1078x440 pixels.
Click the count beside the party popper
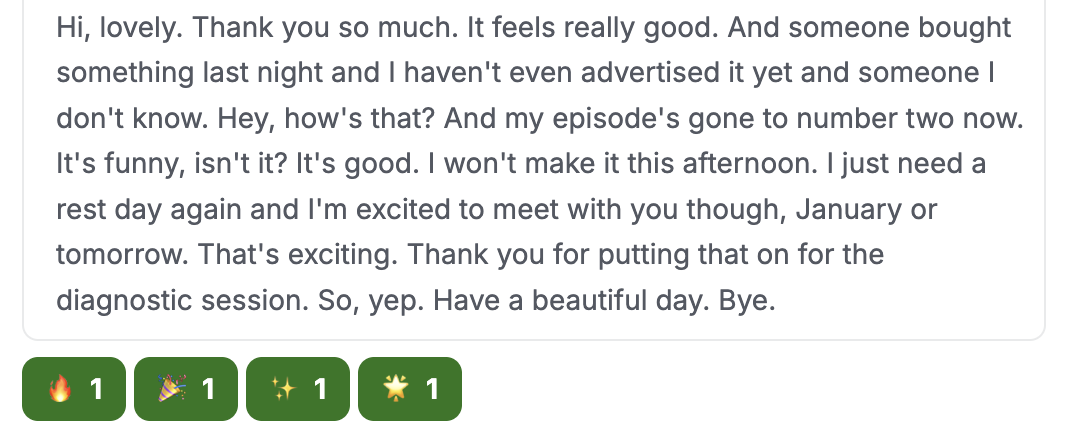(x=208, y=390)
